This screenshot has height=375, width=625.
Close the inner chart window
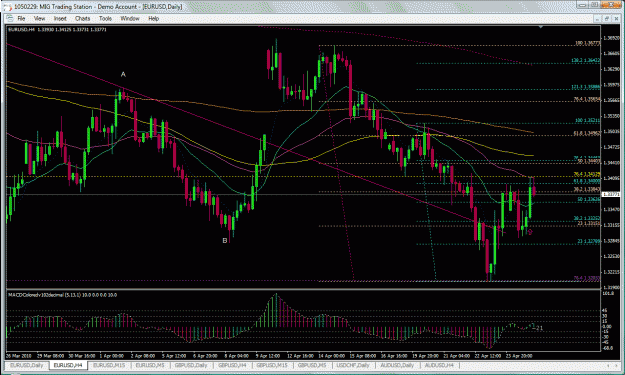[616, 18]
